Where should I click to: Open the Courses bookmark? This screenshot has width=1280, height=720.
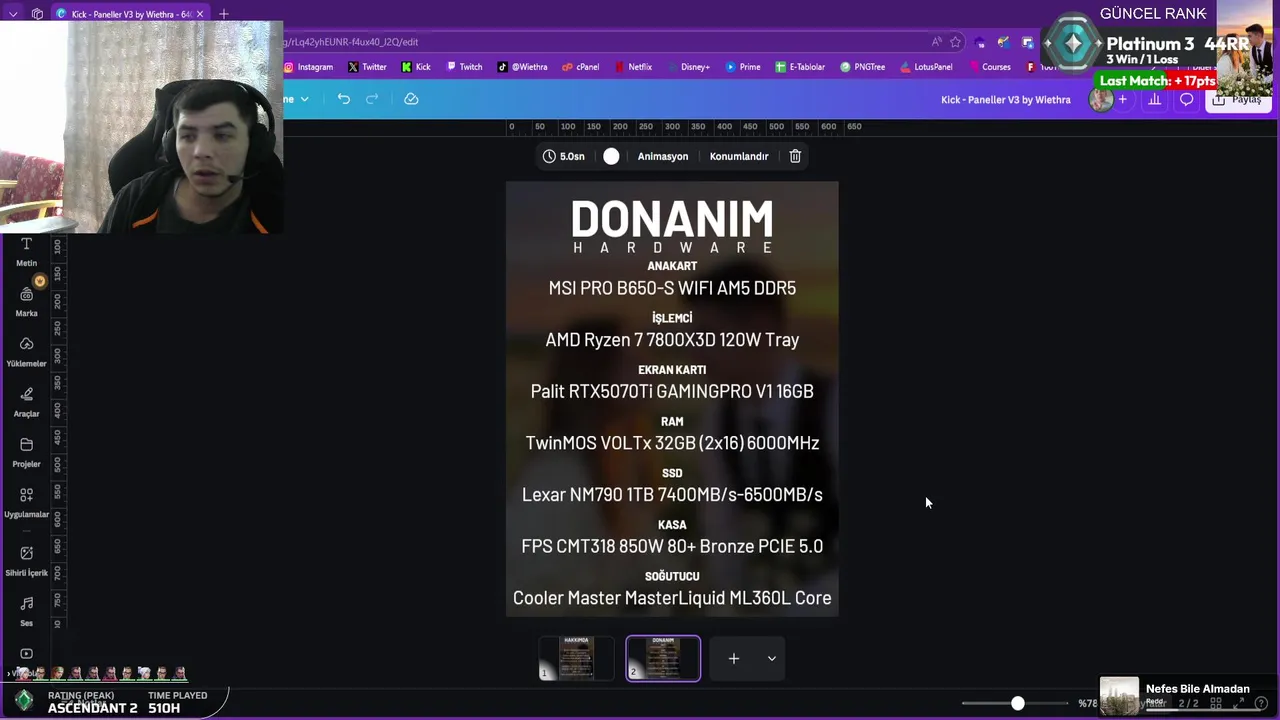pos(989,67)
